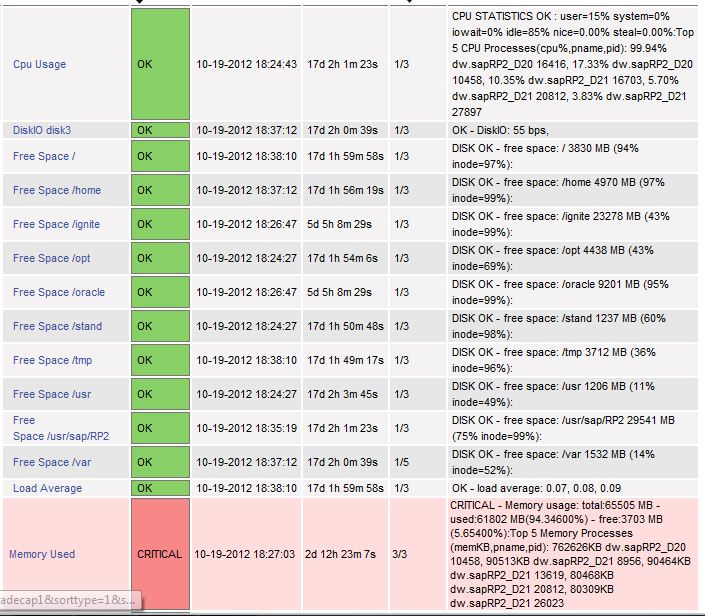Viewport: 705px width, 616px height.
Task: Open Free Space /stand service details
Action: coord(58,326)
